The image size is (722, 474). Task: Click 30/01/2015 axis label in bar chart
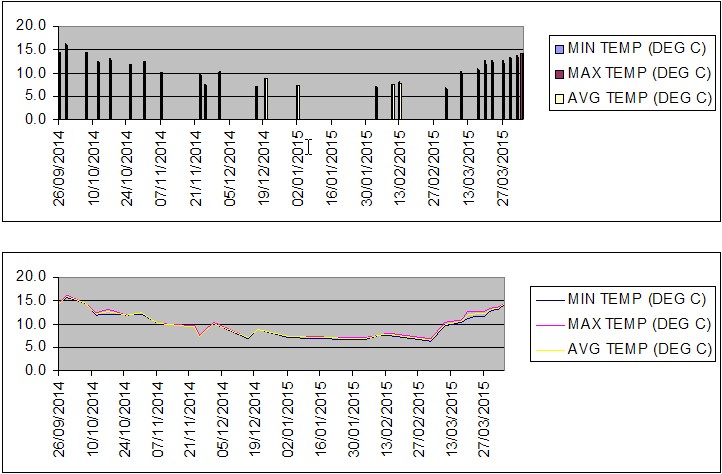[x=367, y=168]
